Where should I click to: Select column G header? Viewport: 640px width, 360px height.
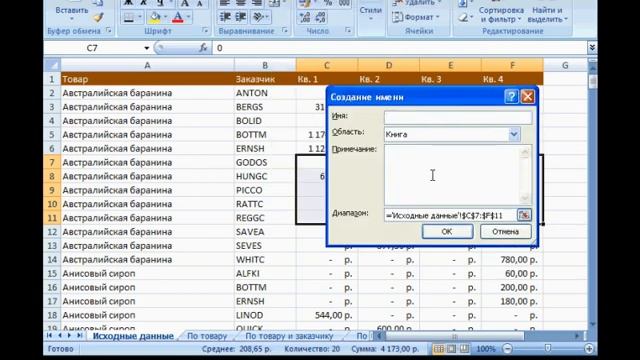click(x=565, y=65)
